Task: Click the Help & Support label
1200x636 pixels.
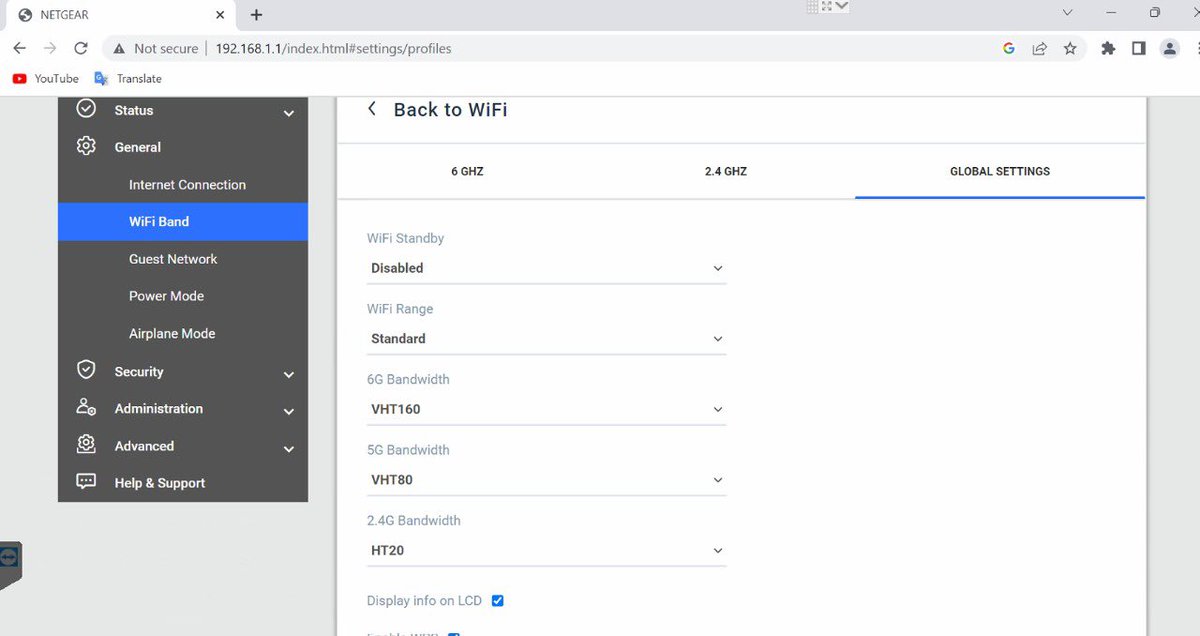Action: [x=160, y=483]
